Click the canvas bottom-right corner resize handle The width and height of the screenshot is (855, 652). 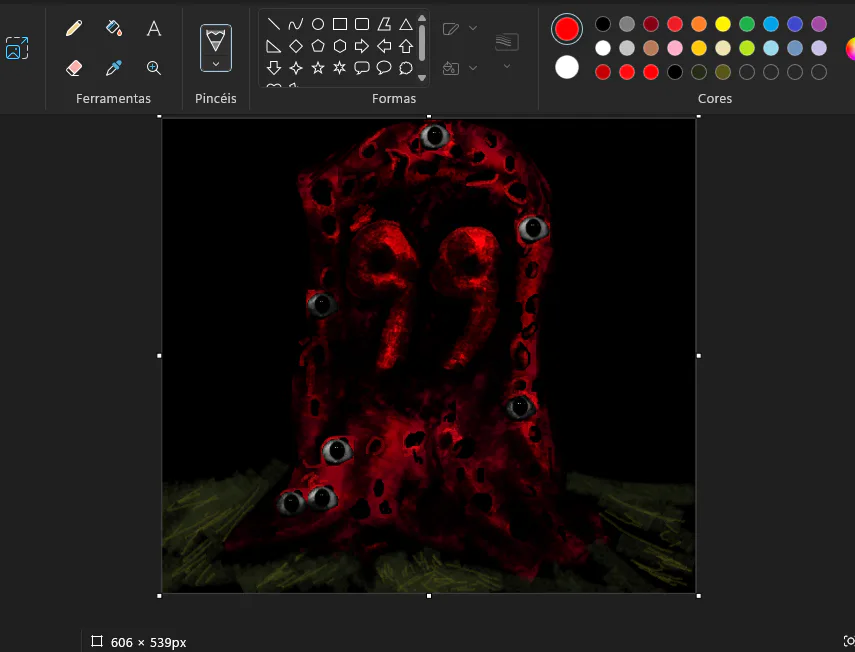(699, 596)
